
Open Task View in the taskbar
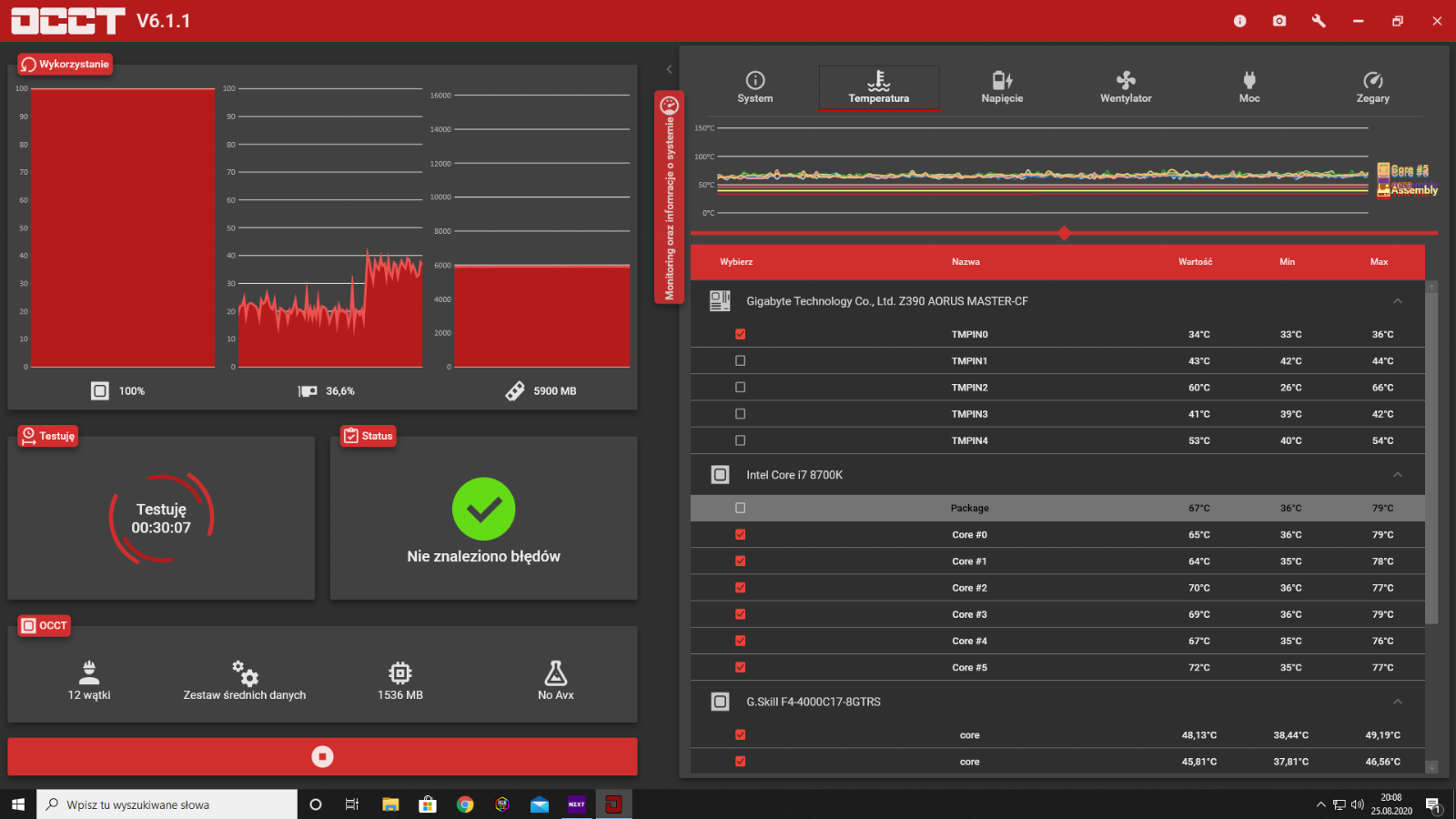352,804
